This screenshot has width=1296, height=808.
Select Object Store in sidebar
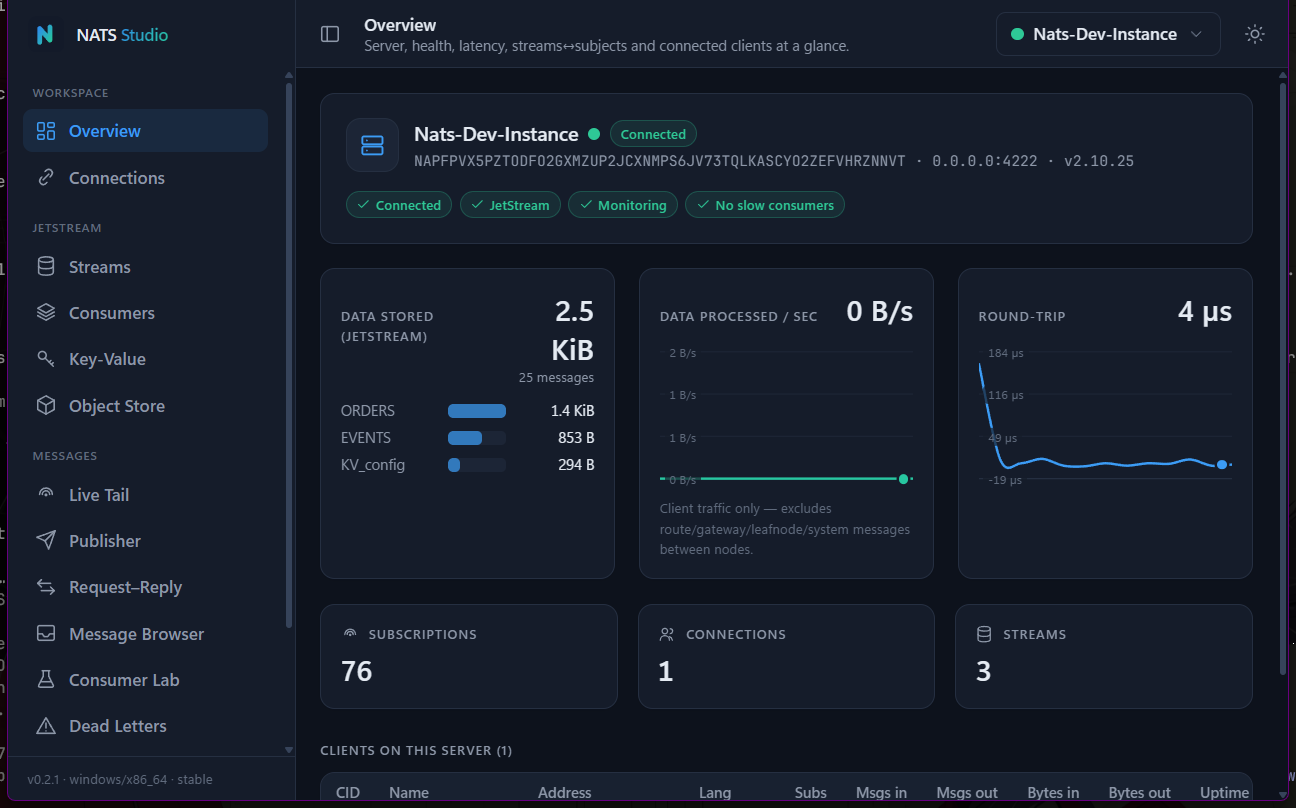pos(145,406)
